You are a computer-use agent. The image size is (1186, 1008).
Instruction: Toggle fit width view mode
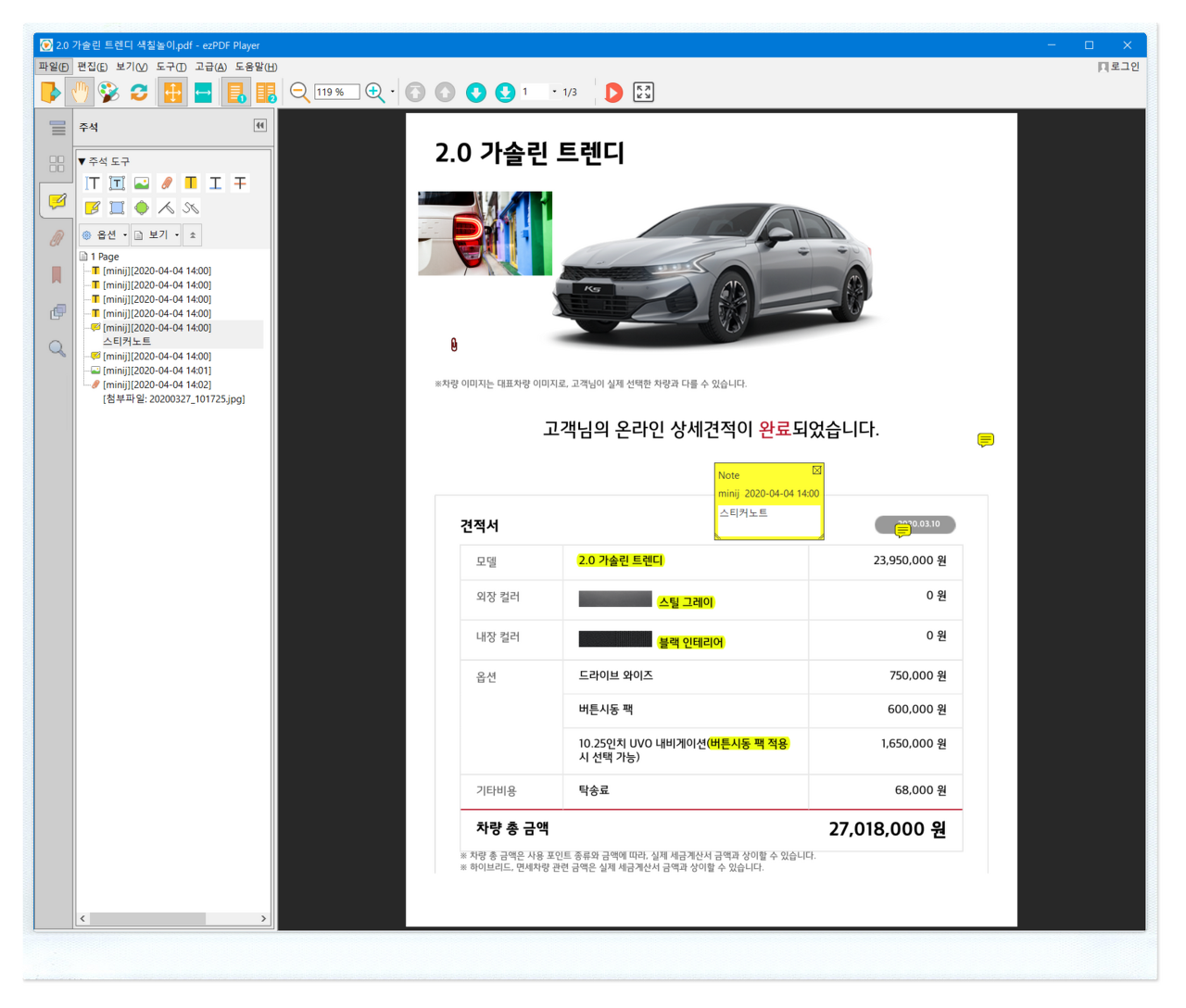[x=203, y=92]
